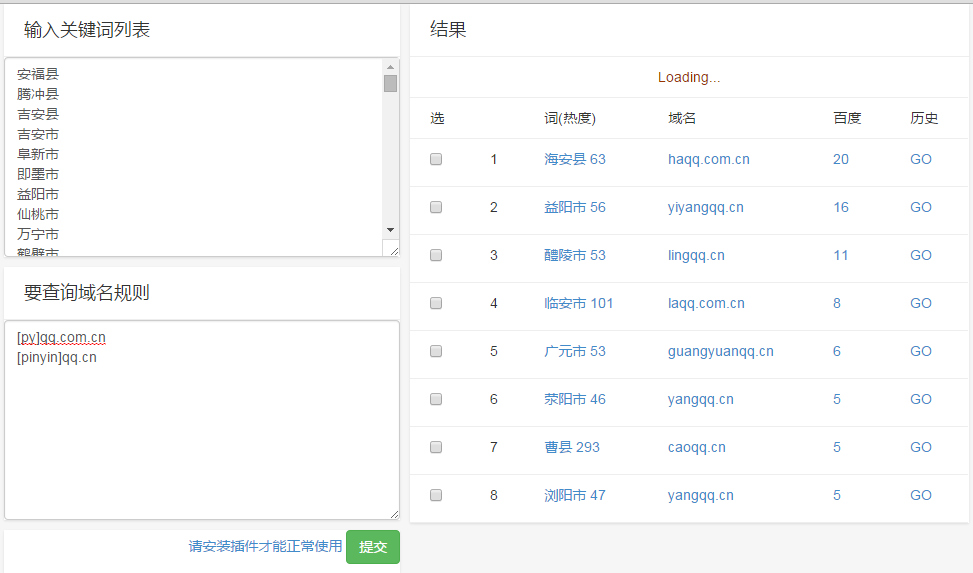Screen dimensions: 973x573
Task: Tick the checkbox beside 益阳市 row
Action: tap(436, 207)
